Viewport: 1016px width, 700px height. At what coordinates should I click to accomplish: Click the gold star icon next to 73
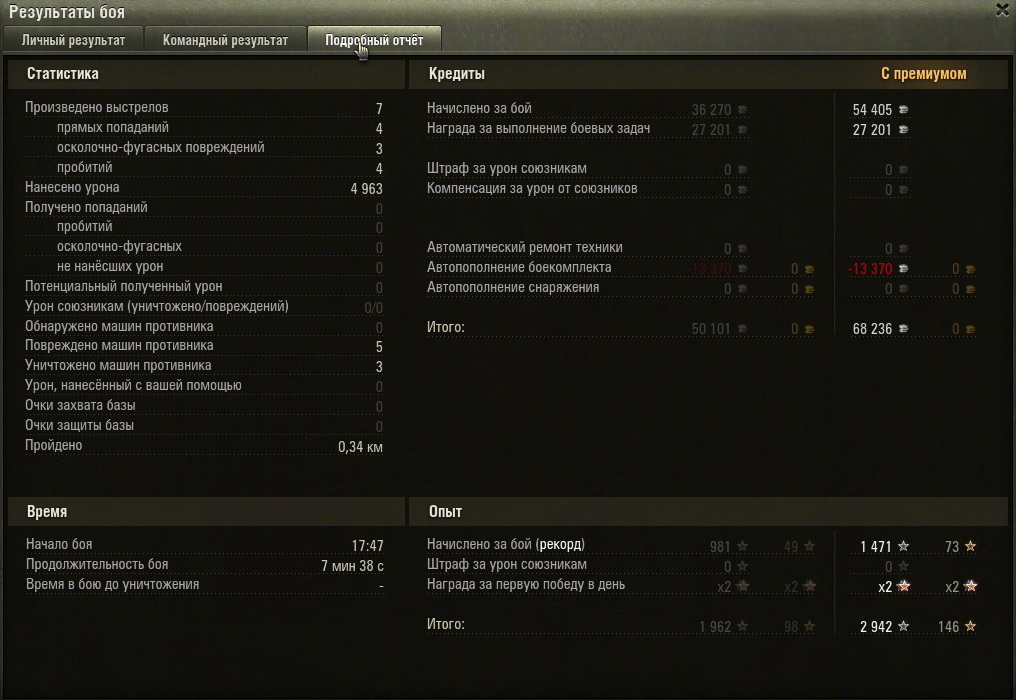click(970, 546)
